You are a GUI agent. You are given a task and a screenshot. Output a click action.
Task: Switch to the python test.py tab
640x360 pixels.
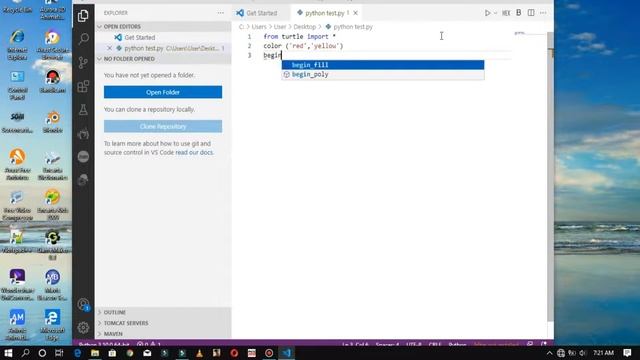coord(325,13)
